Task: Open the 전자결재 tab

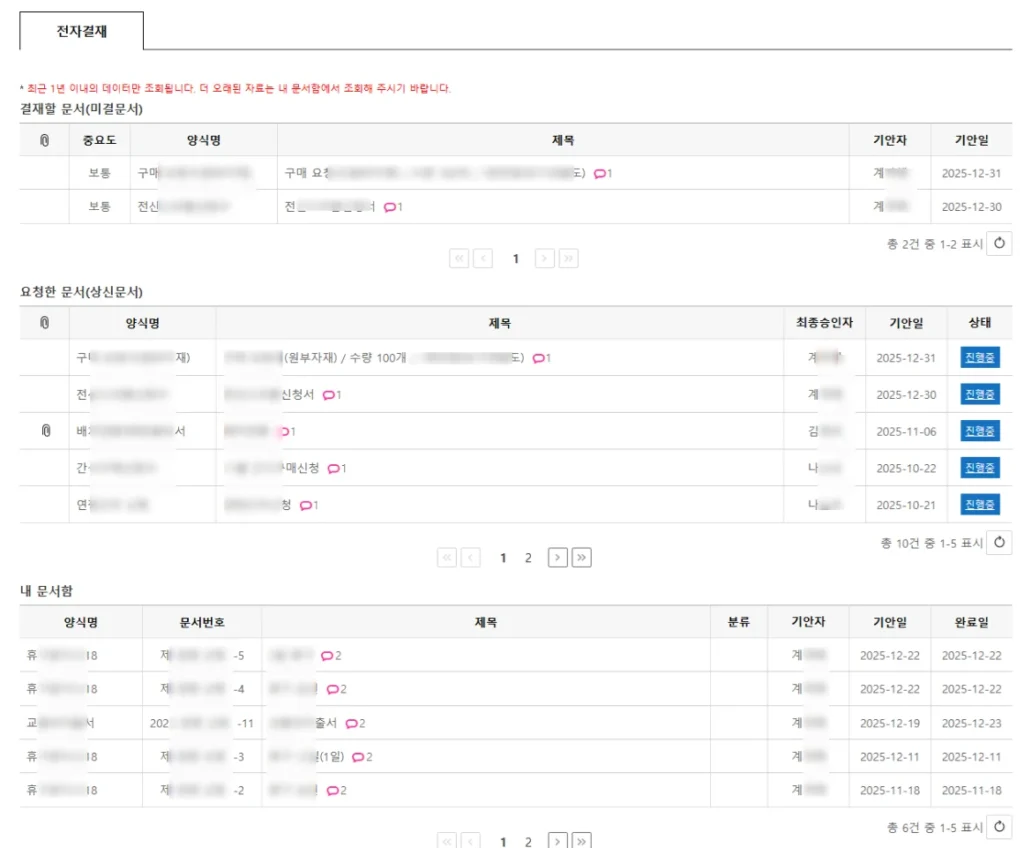Action: coord(82,31)
